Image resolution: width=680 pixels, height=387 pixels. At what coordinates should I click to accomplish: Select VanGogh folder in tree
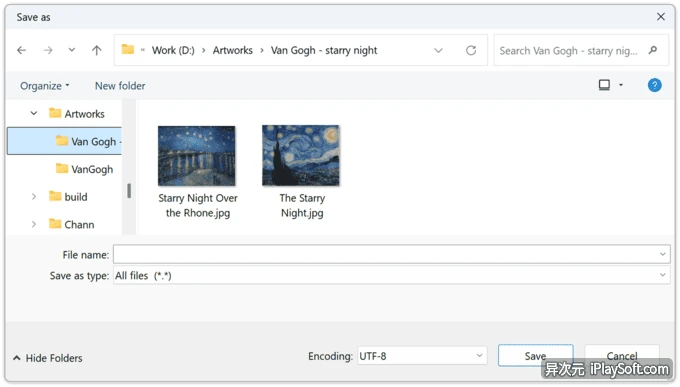85,169
